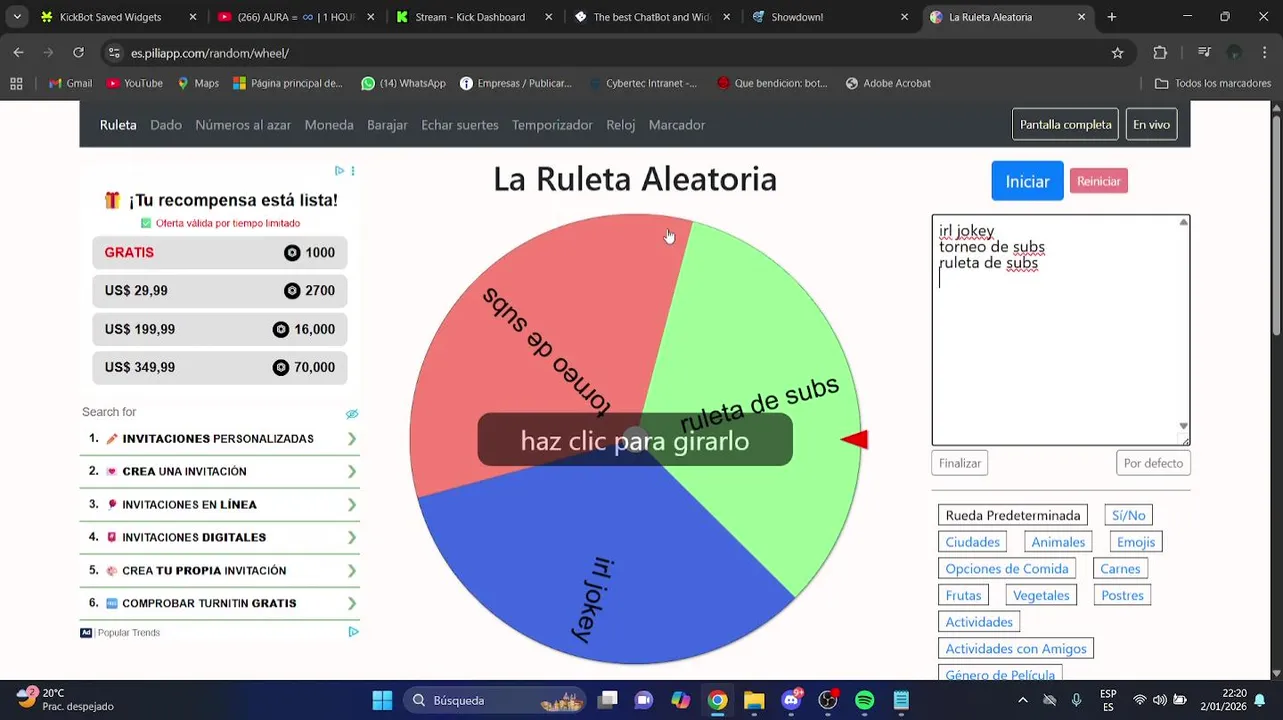The height and width of the screenshot is (720, 1283).
Task: Open Task View from the taskbar
Action: [x=607, y=700]
